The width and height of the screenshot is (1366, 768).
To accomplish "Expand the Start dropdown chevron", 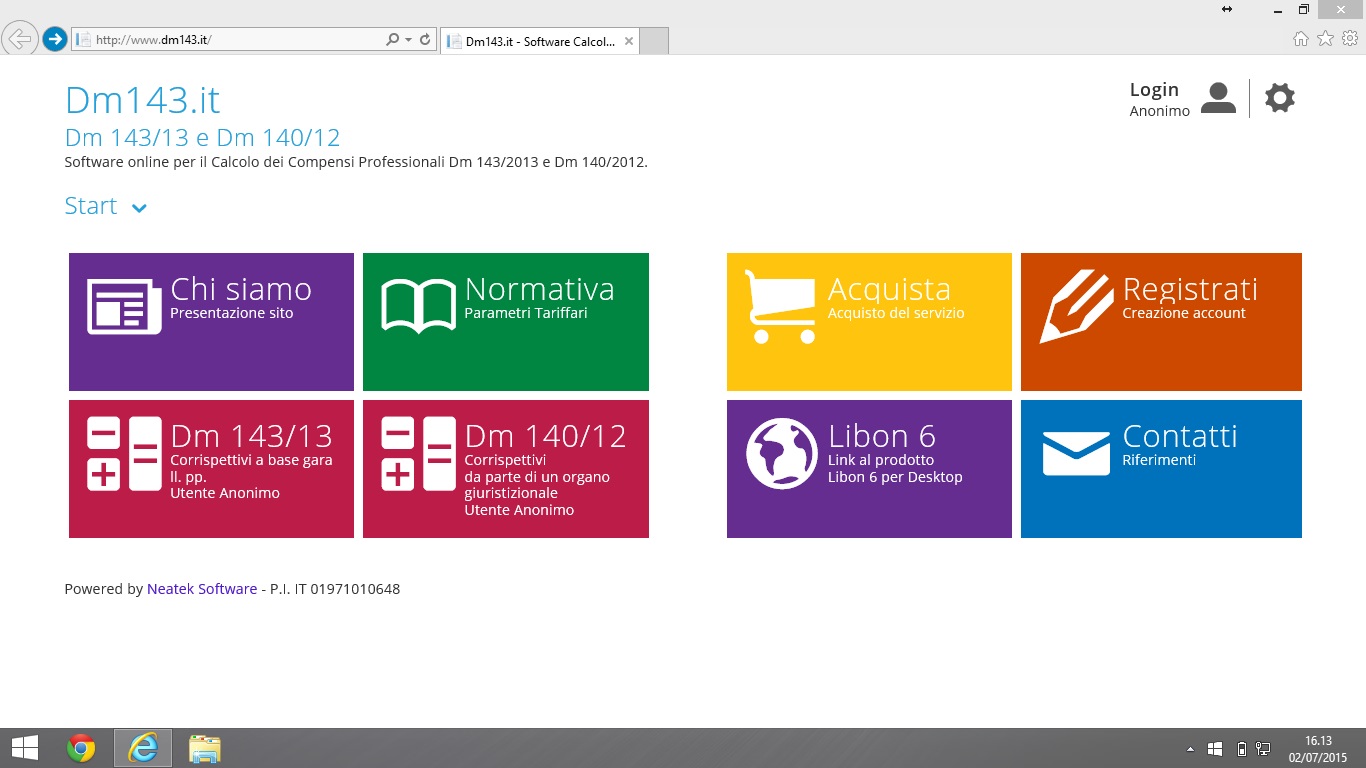I will 139,208.
